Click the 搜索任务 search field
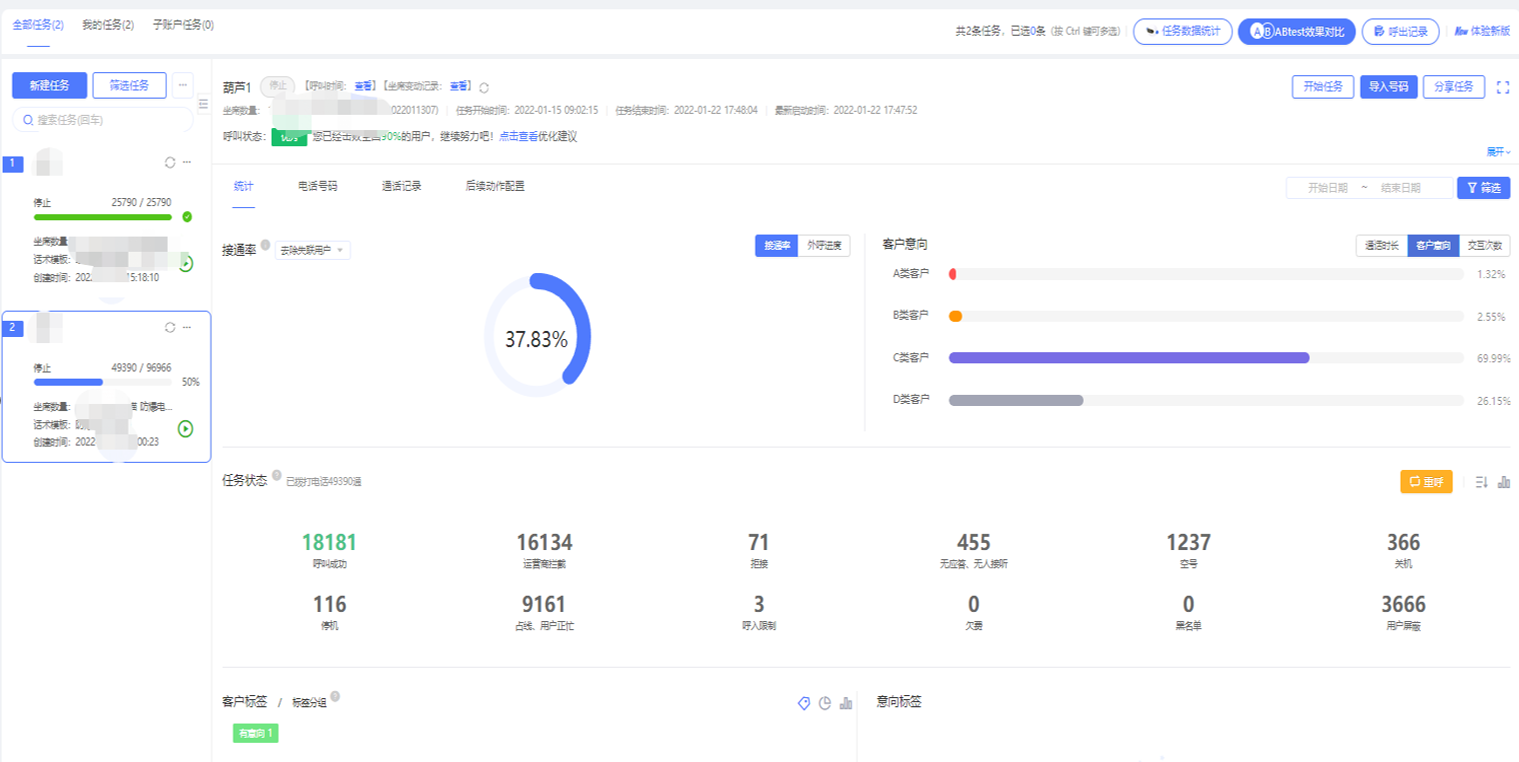Image resolution: width=1519 pixels, height=762 pixels. [103, 120]
